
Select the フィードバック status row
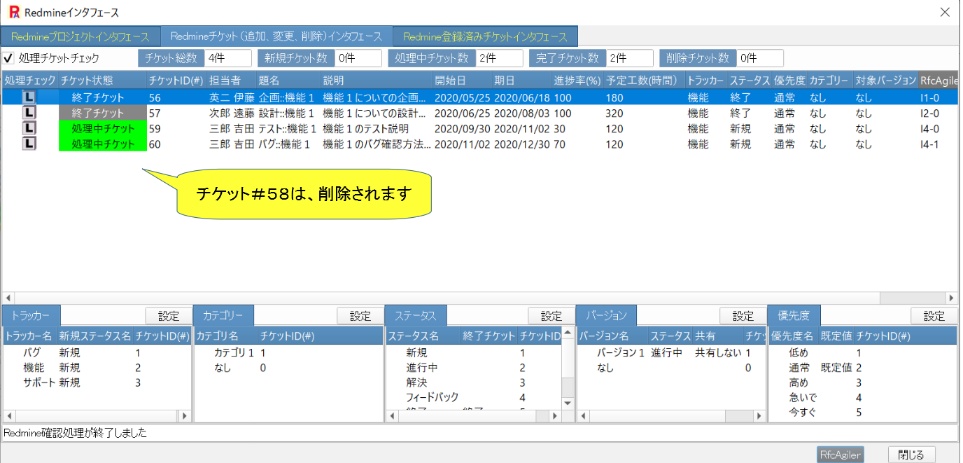(473, 397)
